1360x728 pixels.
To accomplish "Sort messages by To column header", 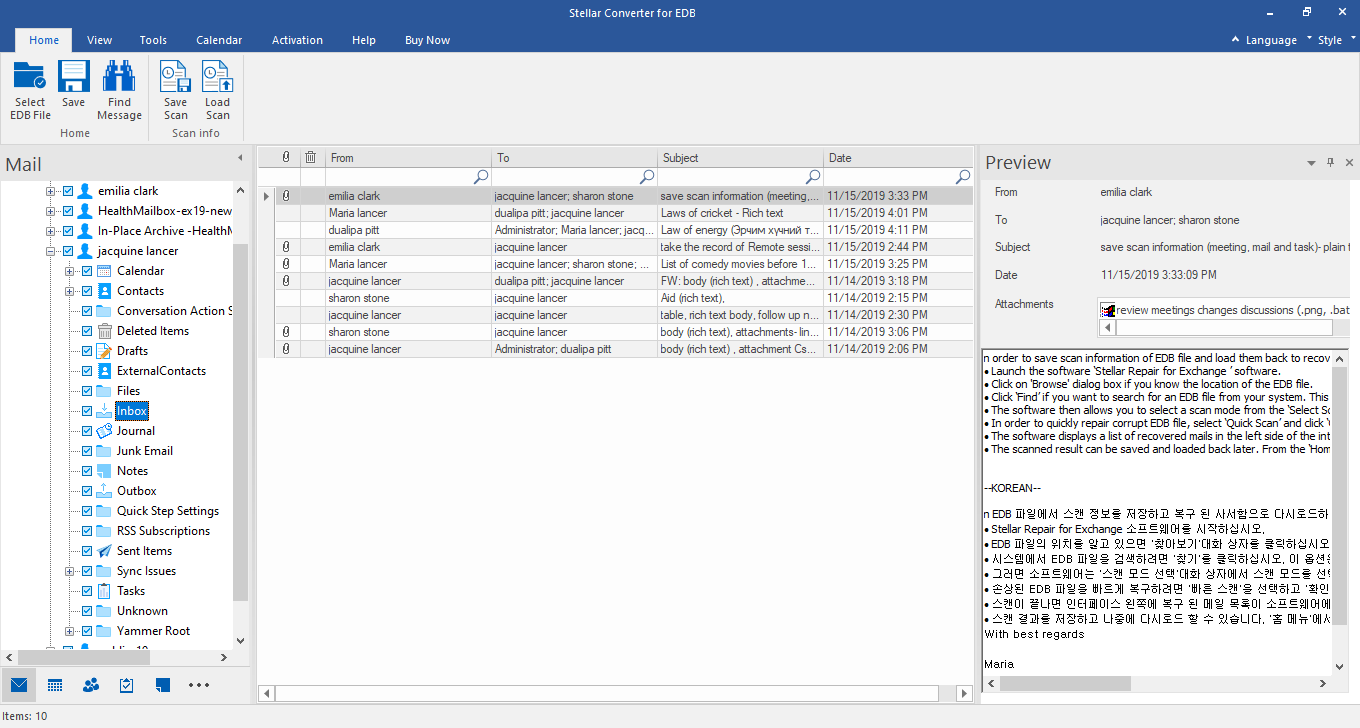I will [574, 157].
